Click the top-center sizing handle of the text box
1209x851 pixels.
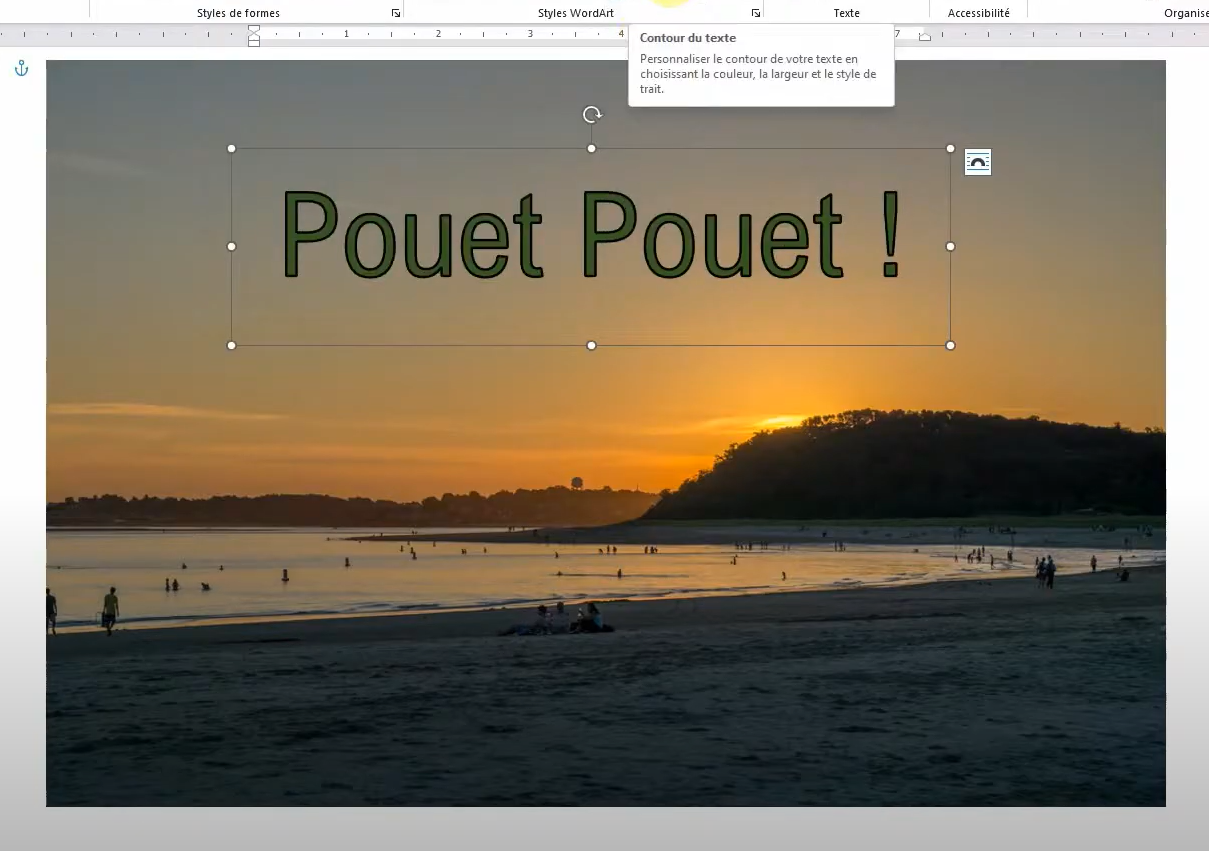click(592, 149)
